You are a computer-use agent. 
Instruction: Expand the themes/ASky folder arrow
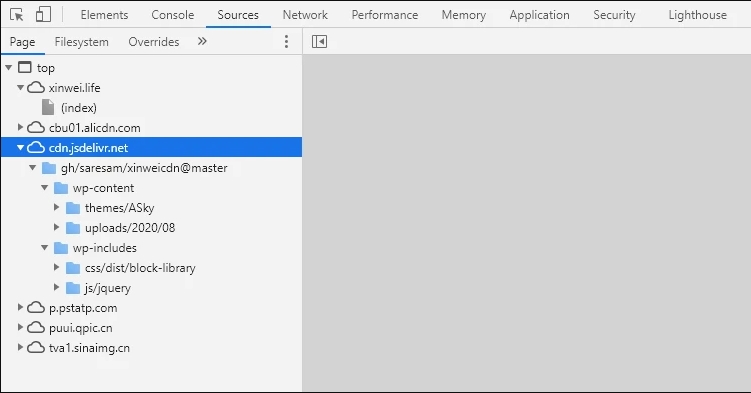pyautogui.click(x=56, y=207)
